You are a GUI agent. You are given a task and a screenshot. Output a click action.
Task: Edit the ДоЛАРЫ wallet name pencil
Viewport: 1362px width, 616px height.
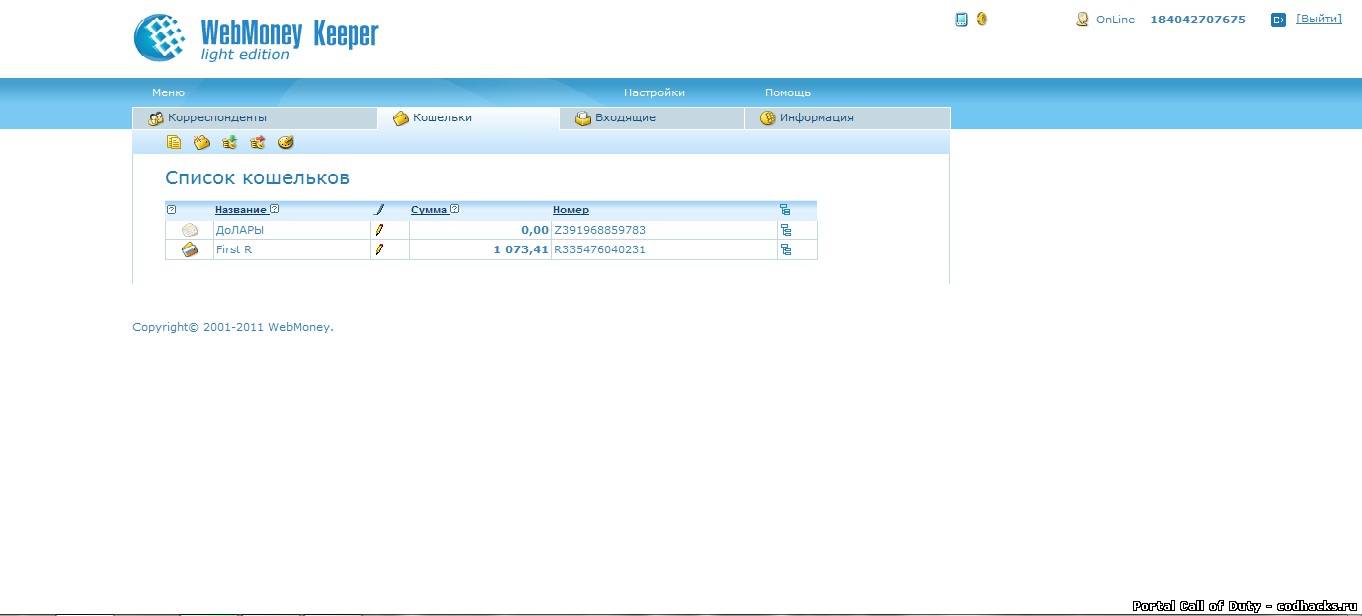pyautogui.click(x=379, y=230)
